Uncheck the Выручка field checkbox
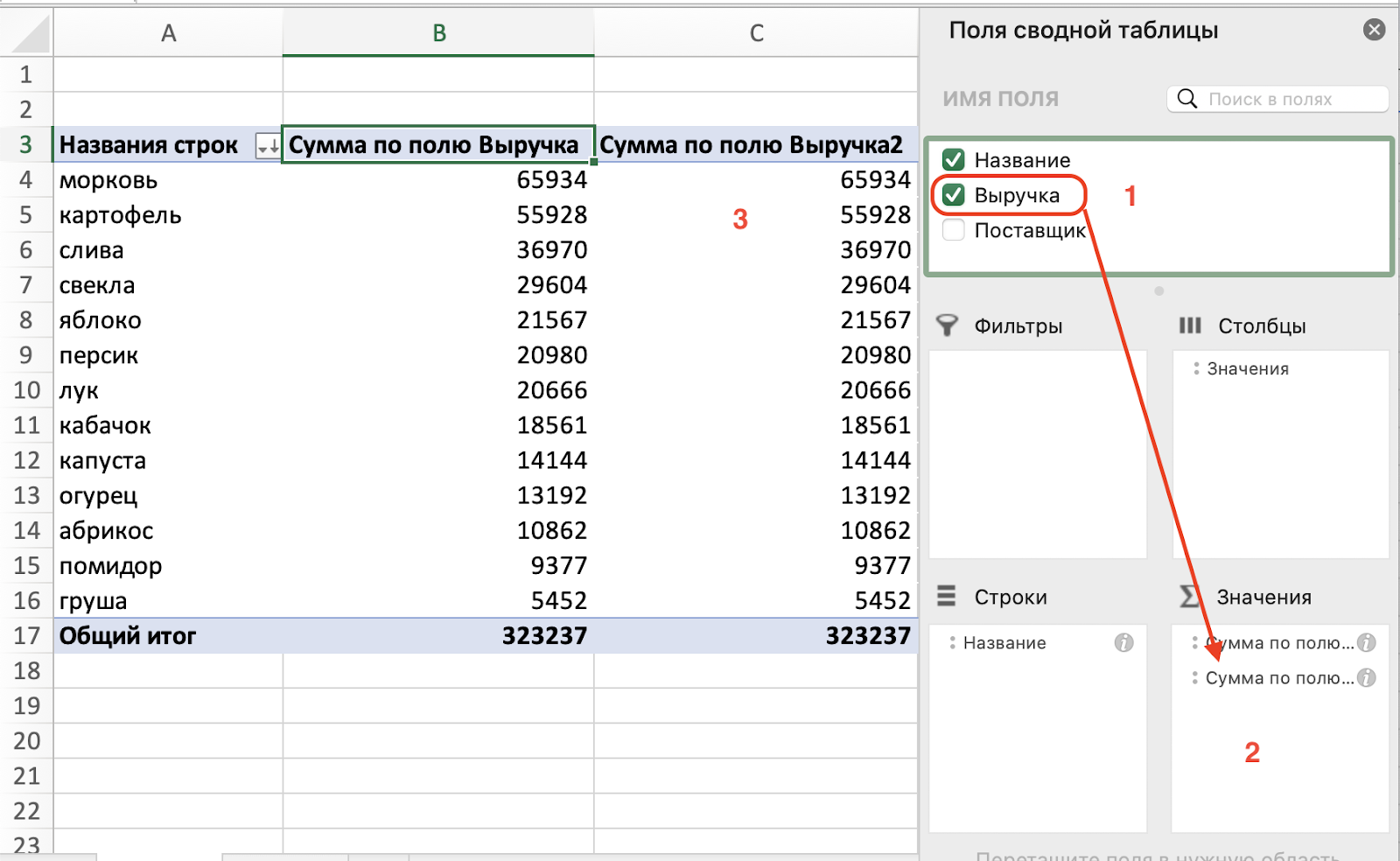Image resolution: width=1400 pixels, height=861 pixels. [x=954, y=195]
